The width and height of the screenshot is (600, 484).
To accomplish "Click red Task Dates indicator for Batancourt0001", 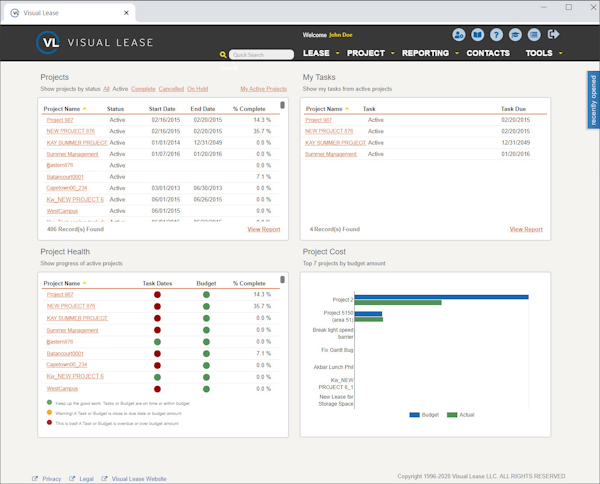I will [x=157, y=354].
